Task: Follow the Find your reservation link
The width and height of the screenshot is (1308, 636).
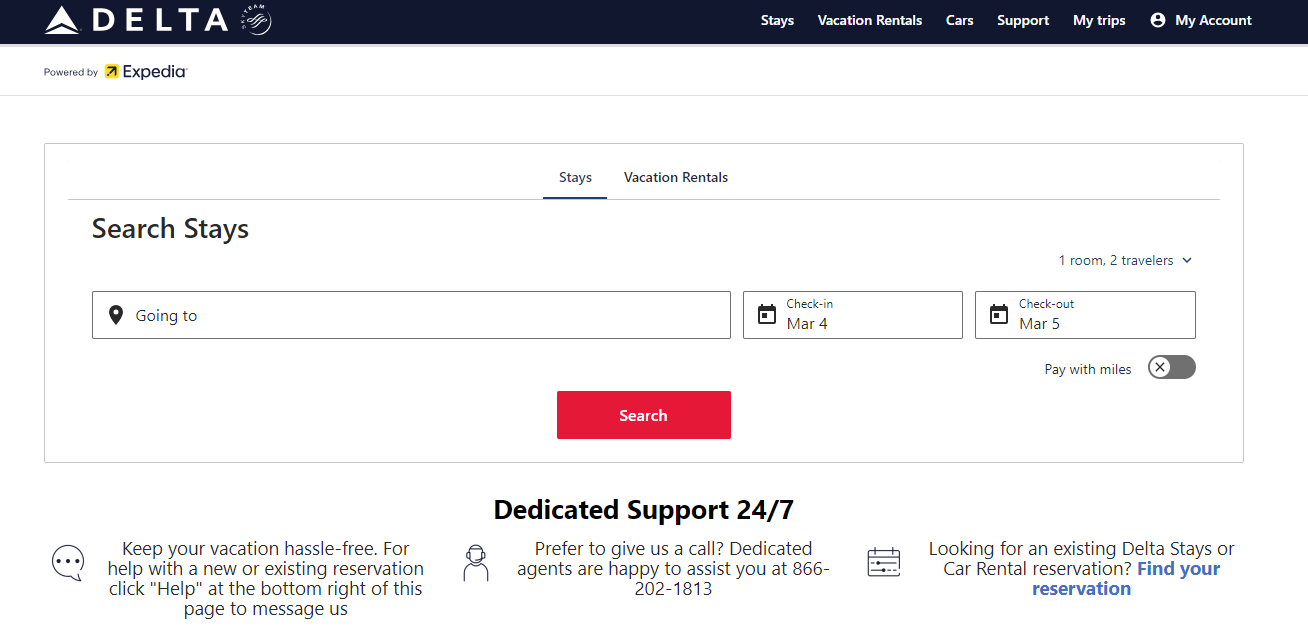Action: 1127,579
